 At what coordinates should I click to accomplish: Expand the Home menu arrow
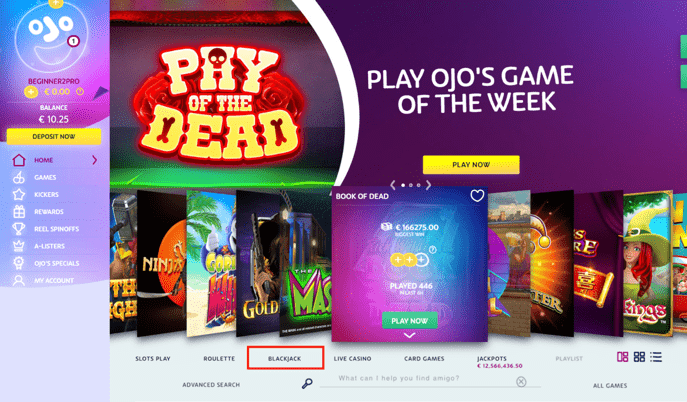[x=95, y=160]
